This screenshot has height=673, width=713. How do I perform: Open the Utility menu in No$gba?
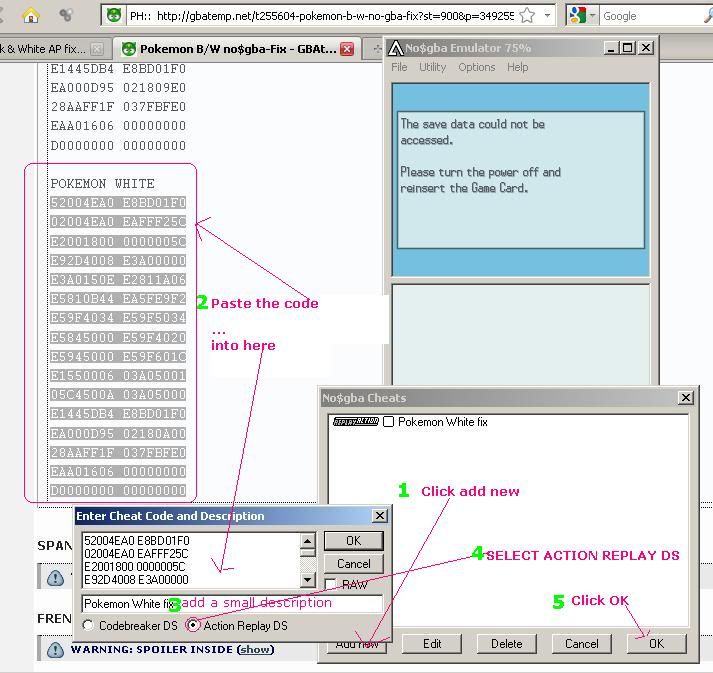coord(432,67)
